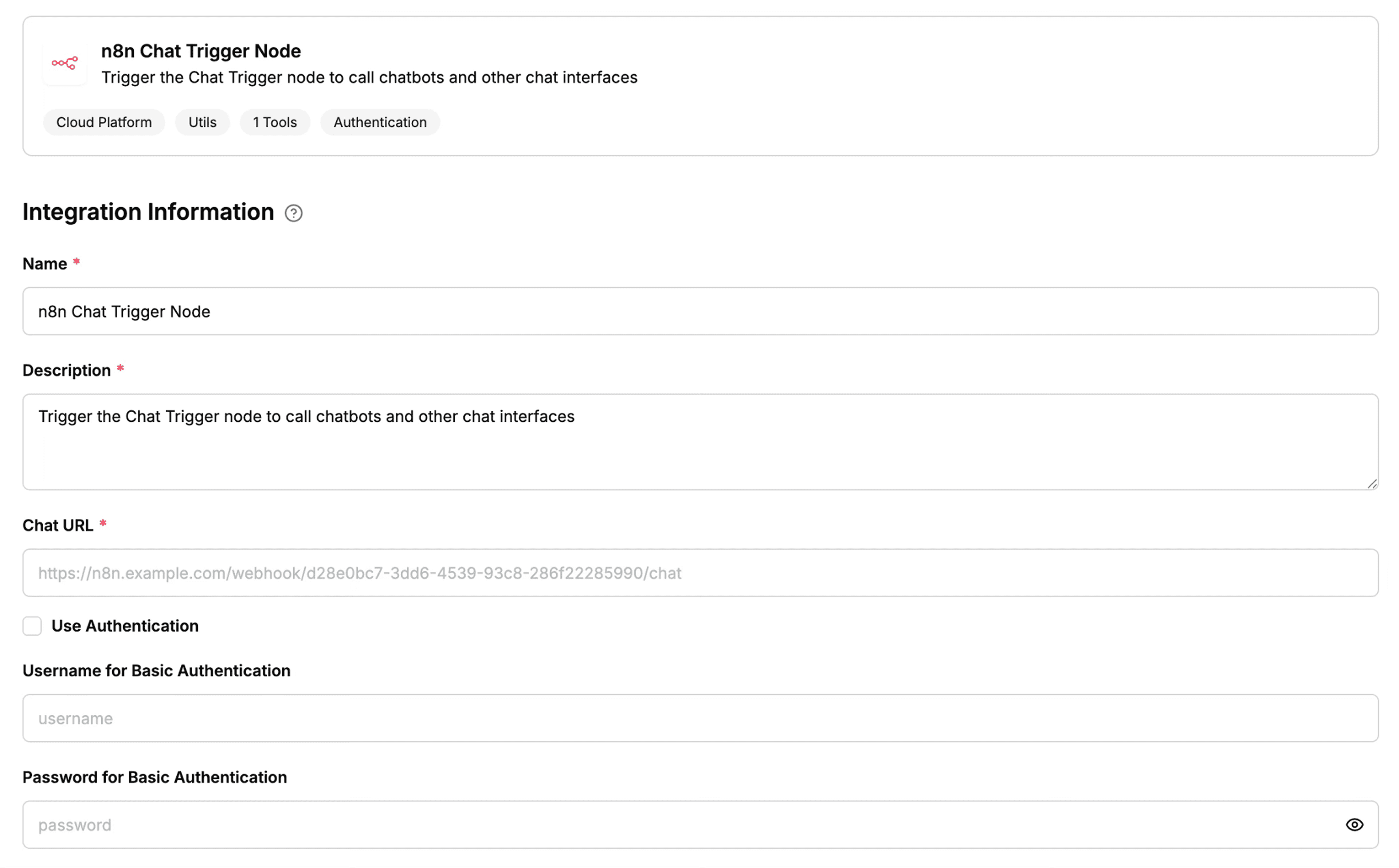Viewport: 1399px width, 868px height.
Task: Click the n8n Chat Trigger Node card title
Action: 201,51
